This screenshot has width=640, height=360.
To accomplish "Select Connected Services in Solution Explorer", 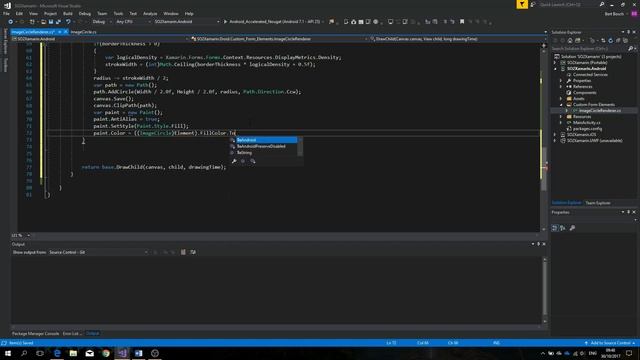I will (590, 75).
